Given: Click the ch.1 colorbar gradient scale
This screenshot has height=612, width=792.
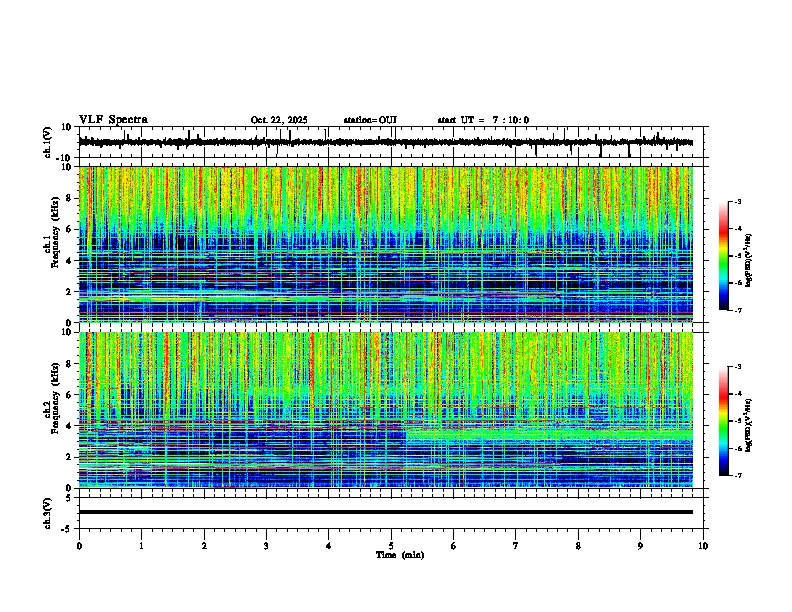Looking at the screenshot, I should (723, 256).
